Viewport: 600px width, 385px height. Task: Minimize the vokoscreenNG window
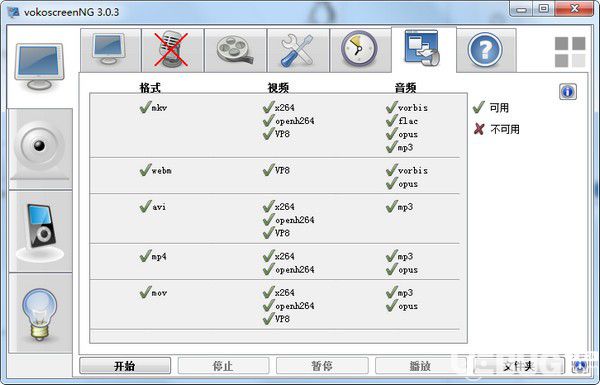[522, 9]
